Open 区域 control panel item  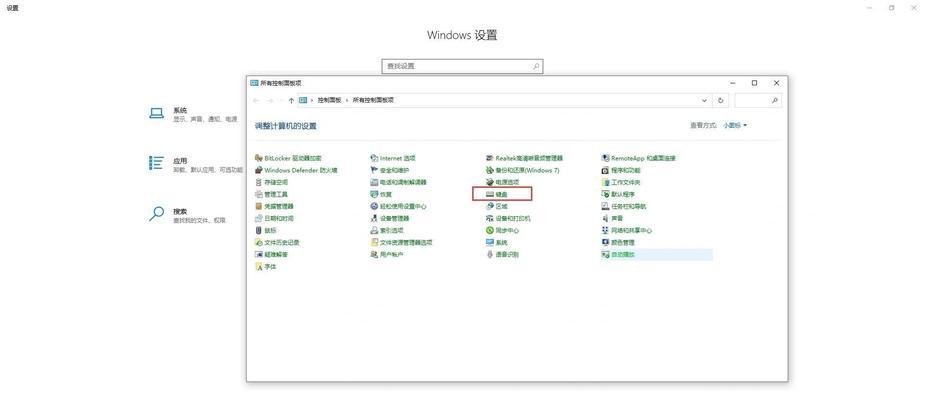click(497, 206)
